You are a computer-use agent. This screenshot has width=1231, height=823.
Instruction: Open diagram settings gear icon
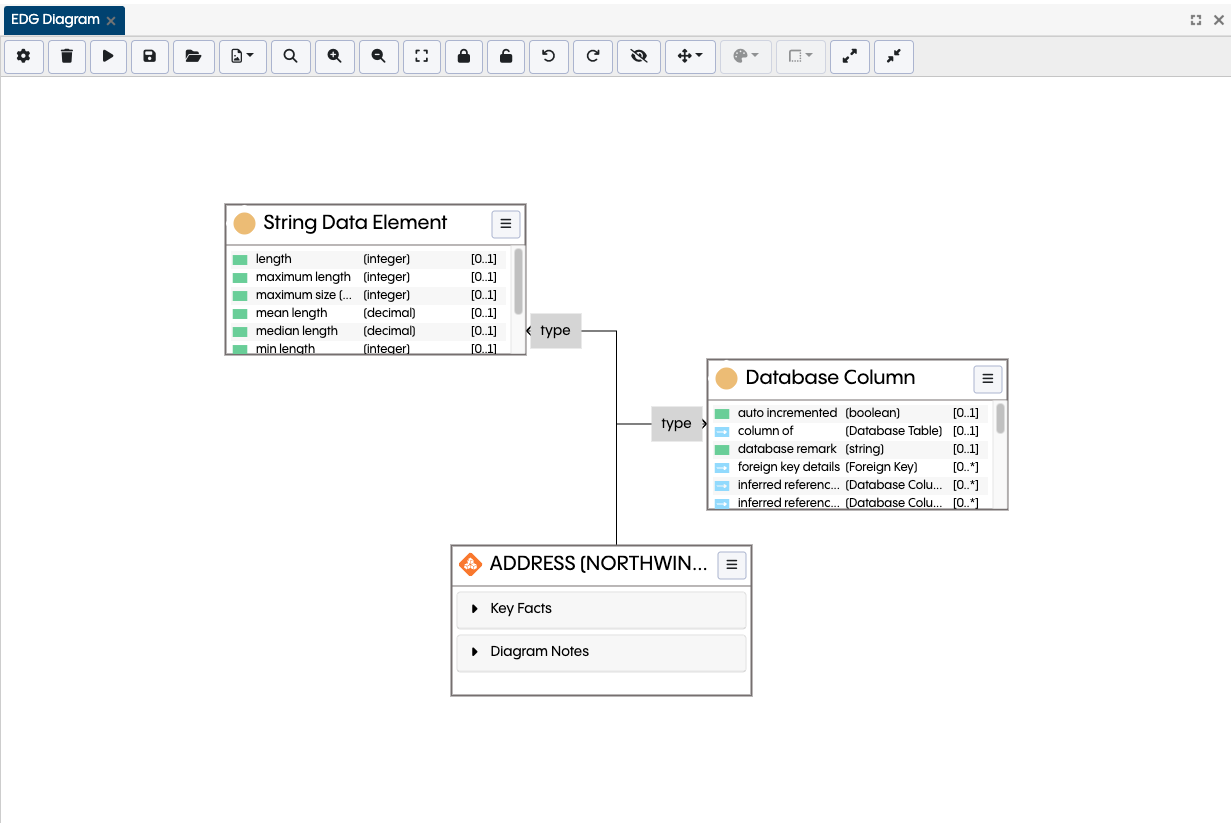(23, 57)
